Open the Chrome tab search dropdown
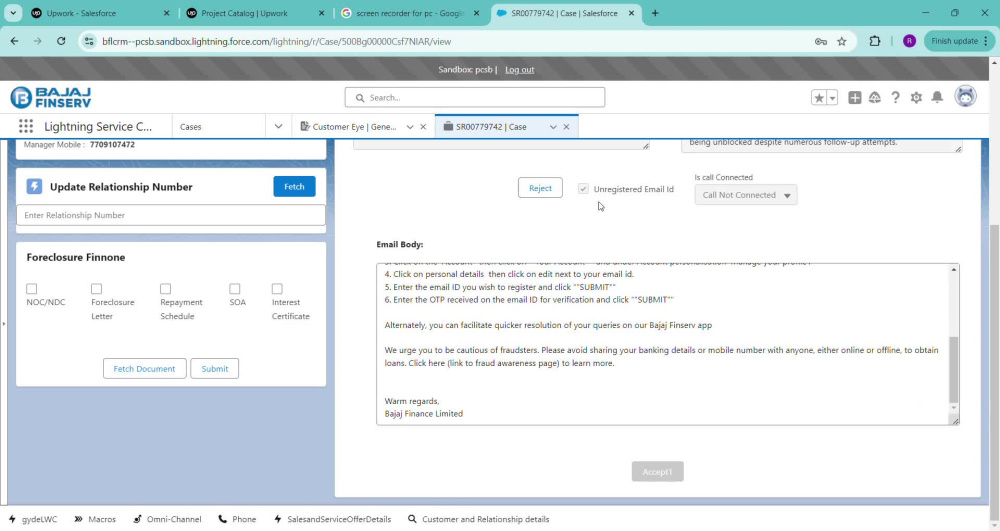The width and height of the screenshot is (1000, 531). pyautogui.click(x=13, y=13)
